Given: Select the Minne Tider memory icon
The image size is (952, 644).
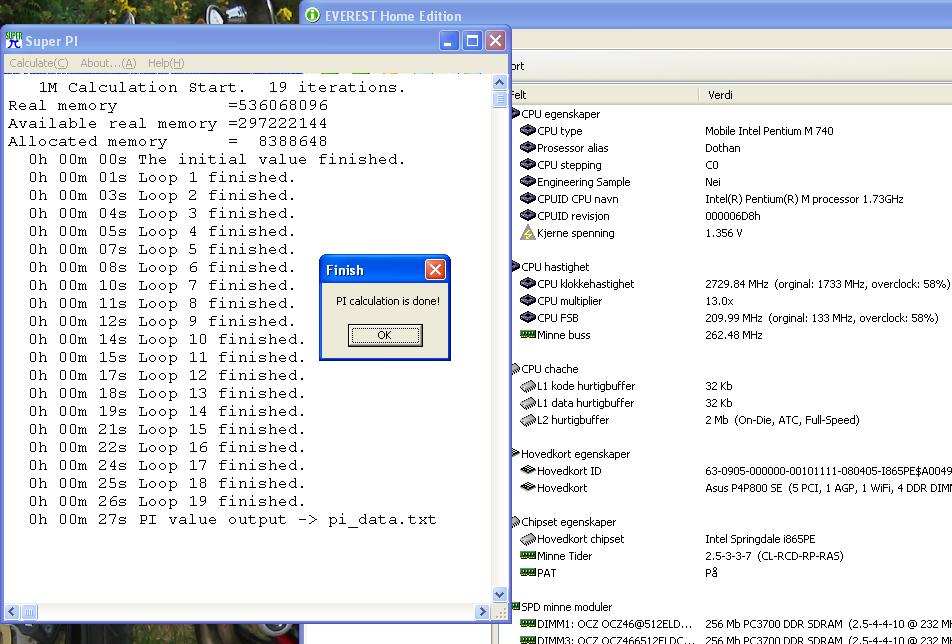Looking at the screenshot, I should [x=528, y=555].
